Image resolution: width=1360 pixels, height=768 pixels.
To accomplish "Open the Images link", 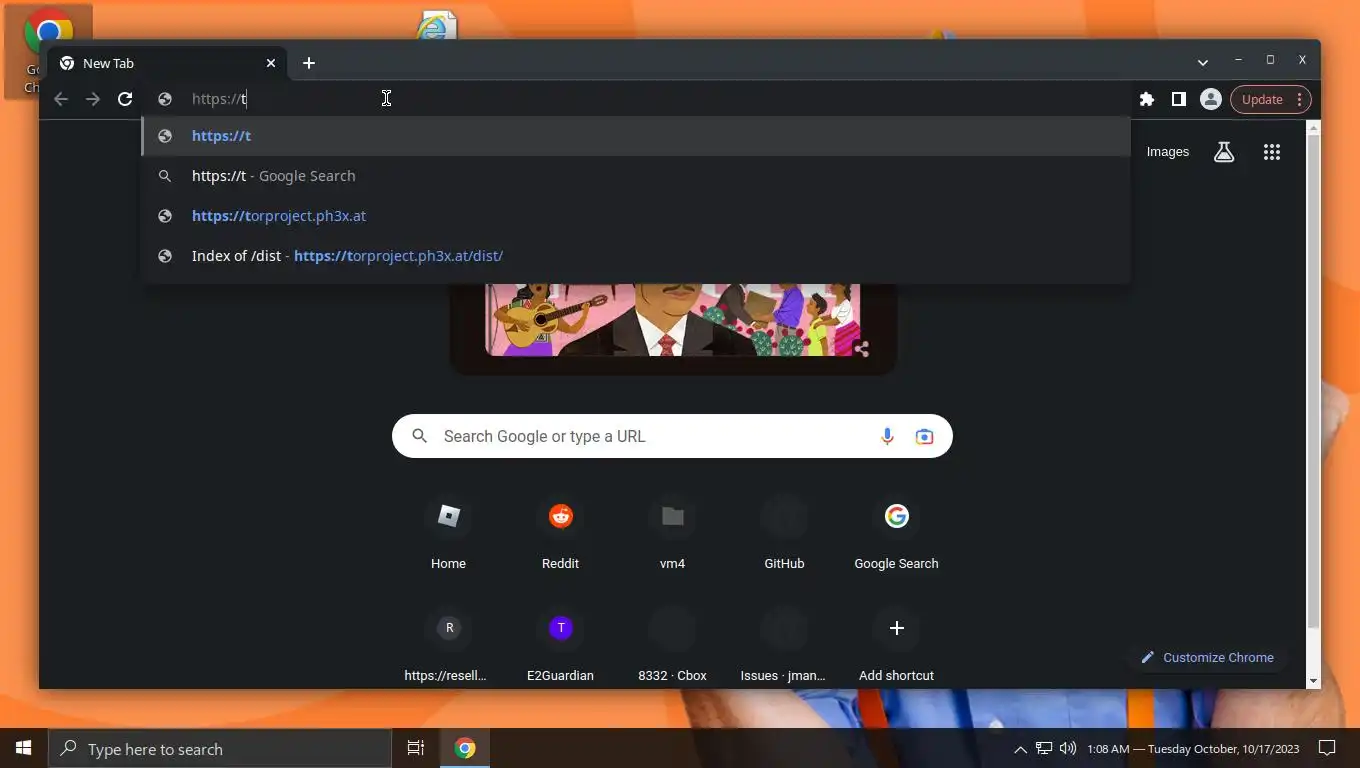I will pyautogui.click(x=1167, y=152).
